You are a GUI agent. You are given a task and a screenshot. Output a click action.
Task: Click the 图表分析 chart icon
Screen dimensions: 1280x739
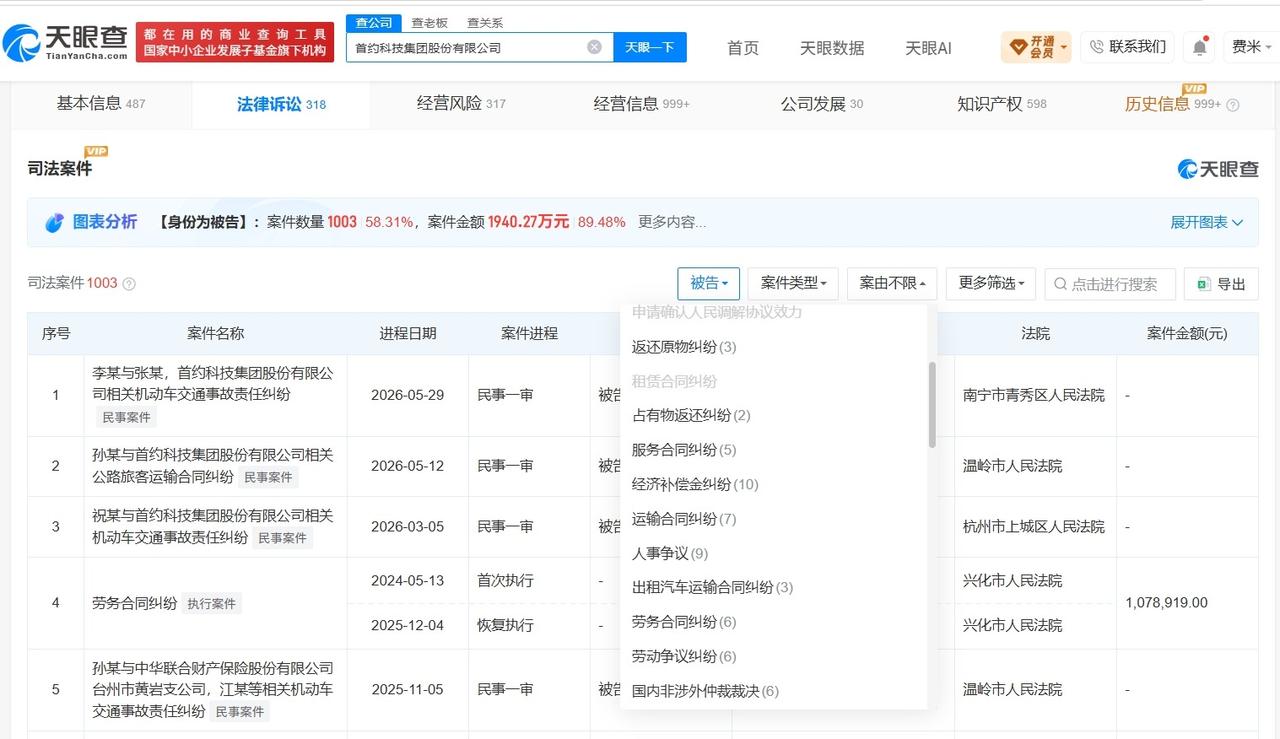[x=54, y=222]
